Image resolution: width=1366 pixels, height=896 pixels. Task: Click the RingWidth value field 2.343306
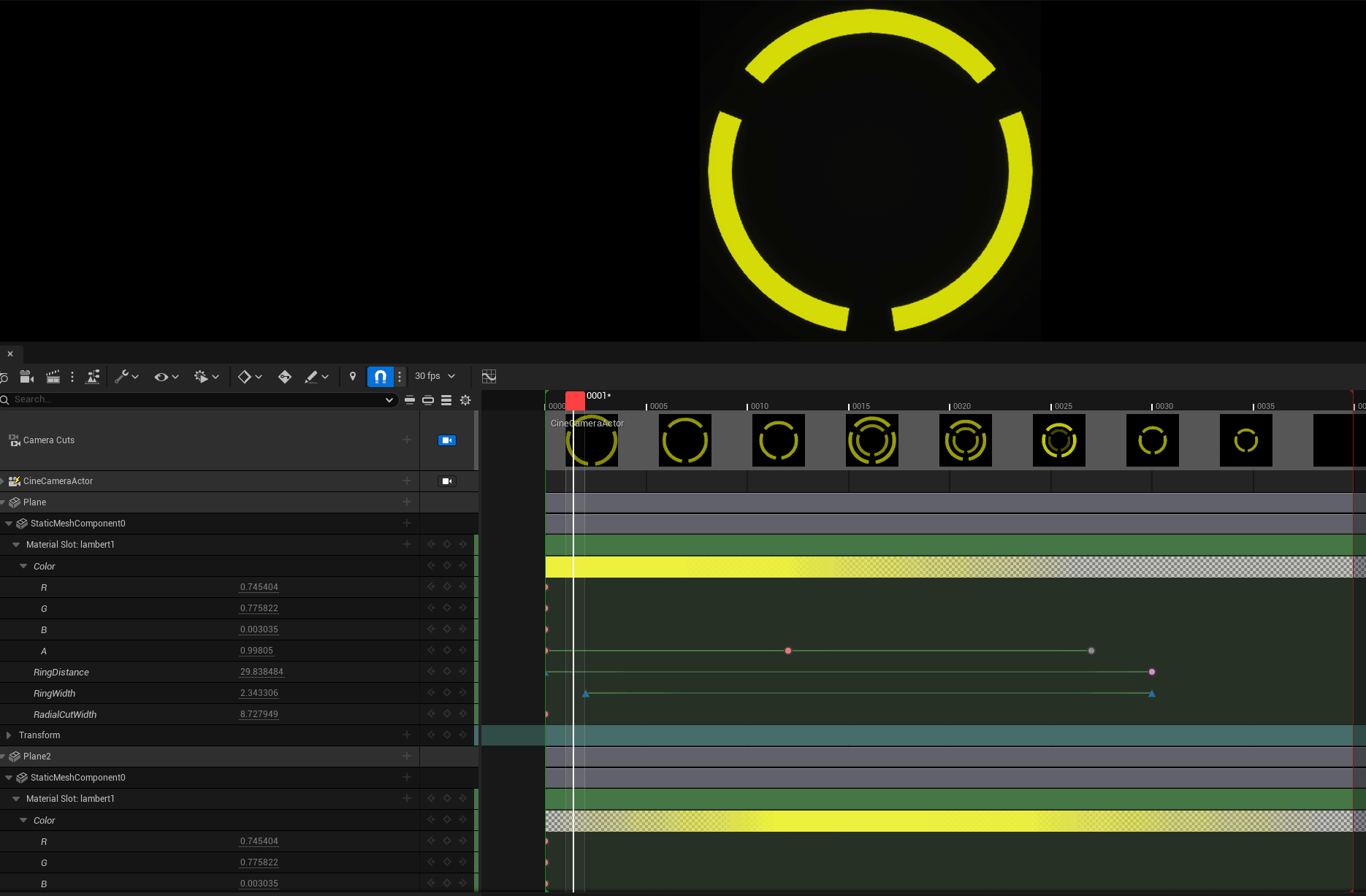point(259,694)
